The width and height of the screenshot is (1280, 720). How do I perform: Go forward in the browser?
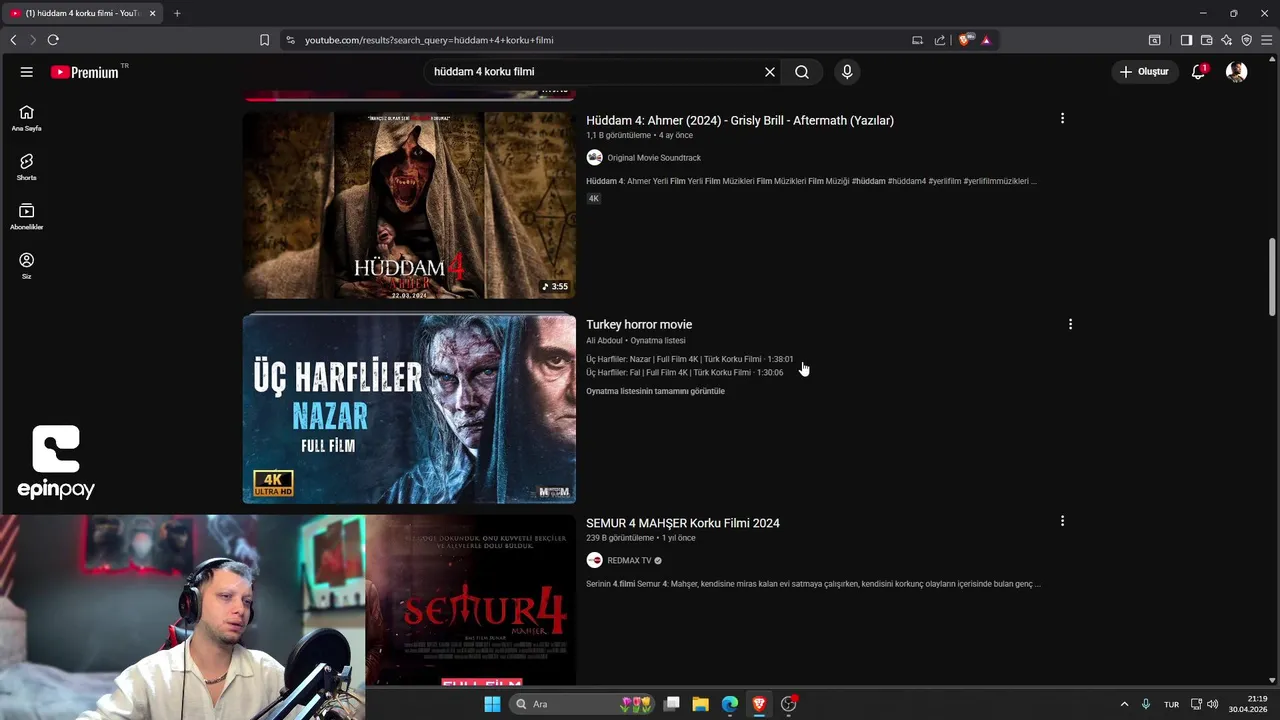coord(32,40)
